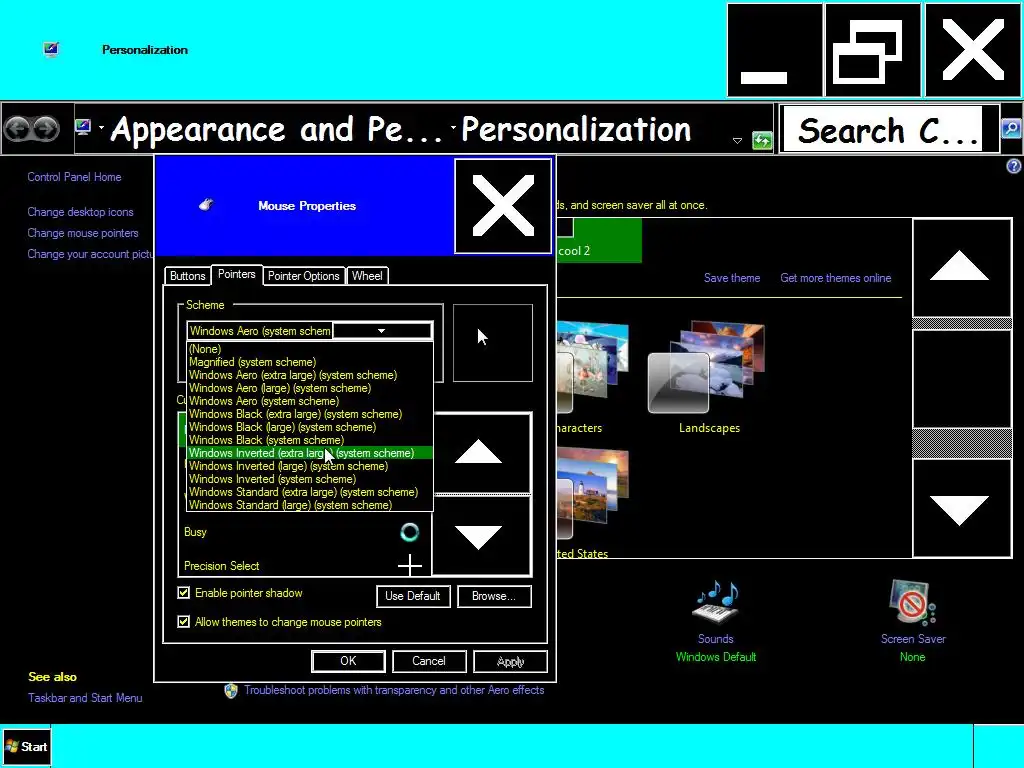Click the Personalization window title icon
The width and height of the screenshot is (1024, 768).
[x=51, y=50]
